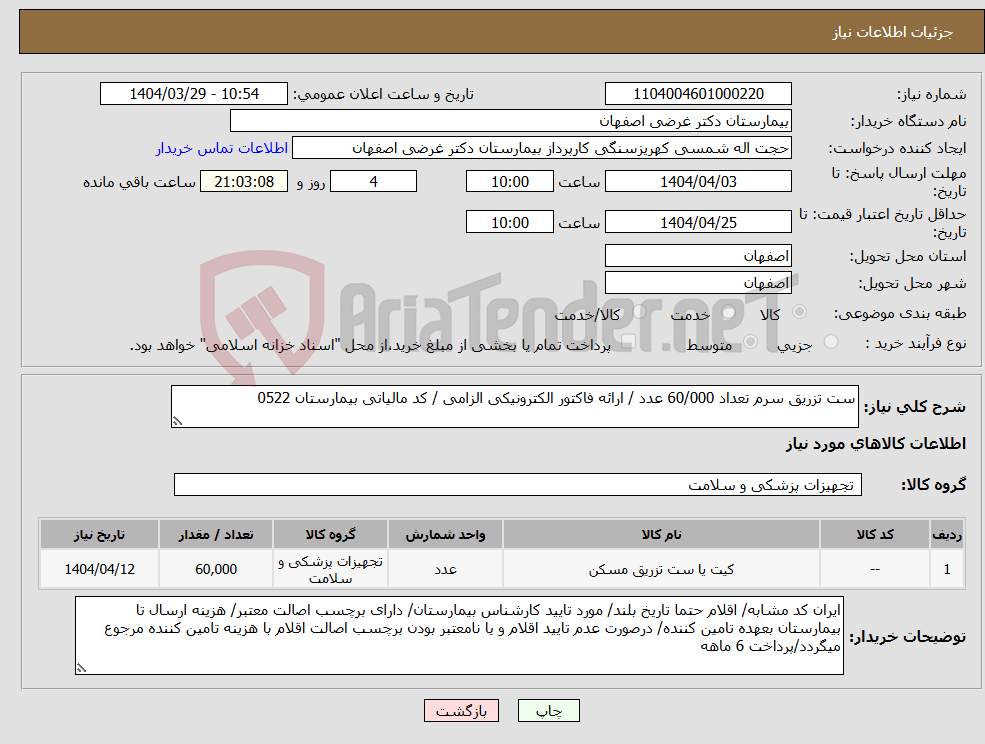The height and width of the screenshot is (744, 985).
Task: Click the need number field 1104004601000220
Action: [698, 94]
